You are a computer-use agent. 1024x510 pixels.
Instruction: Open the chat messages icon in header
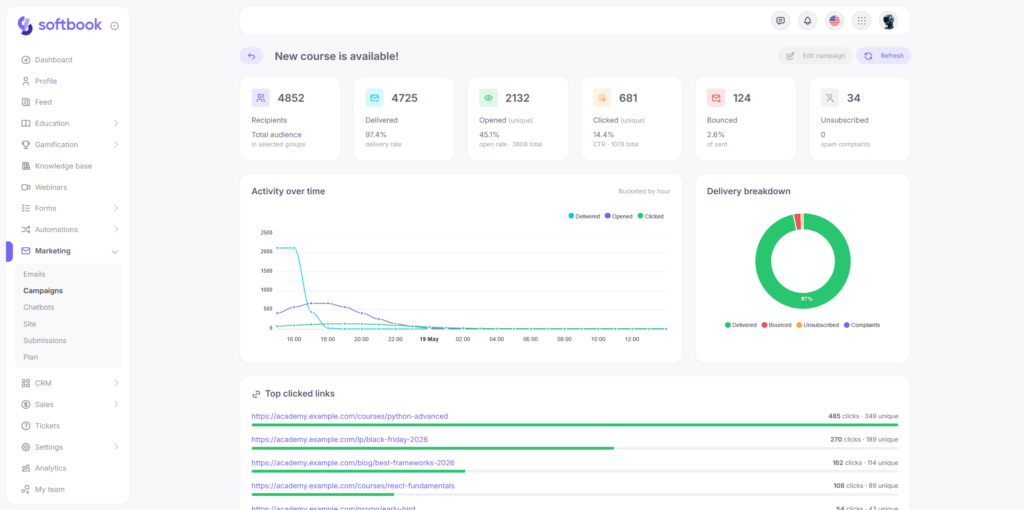coord(780,21)
